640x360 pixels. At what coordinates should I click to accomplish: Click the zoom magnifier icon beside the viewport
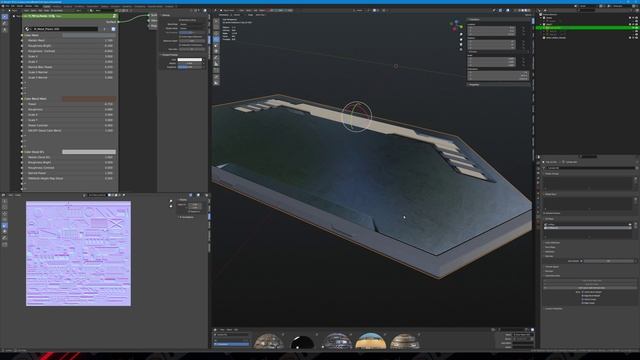[x=461, y=35]
